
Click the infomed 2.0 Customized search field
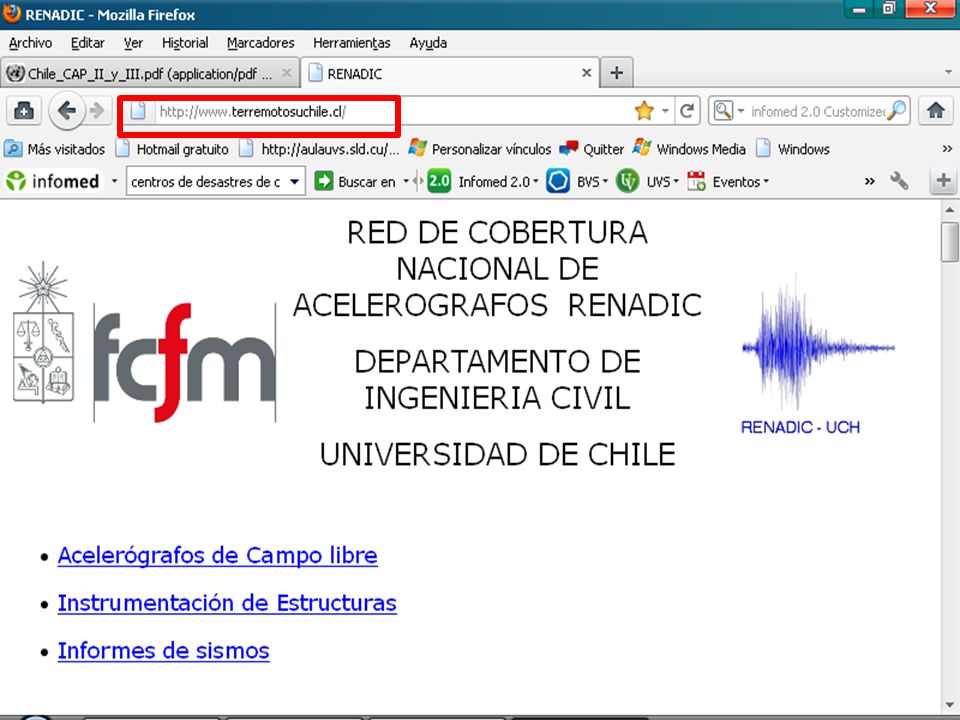pos(817,111)
